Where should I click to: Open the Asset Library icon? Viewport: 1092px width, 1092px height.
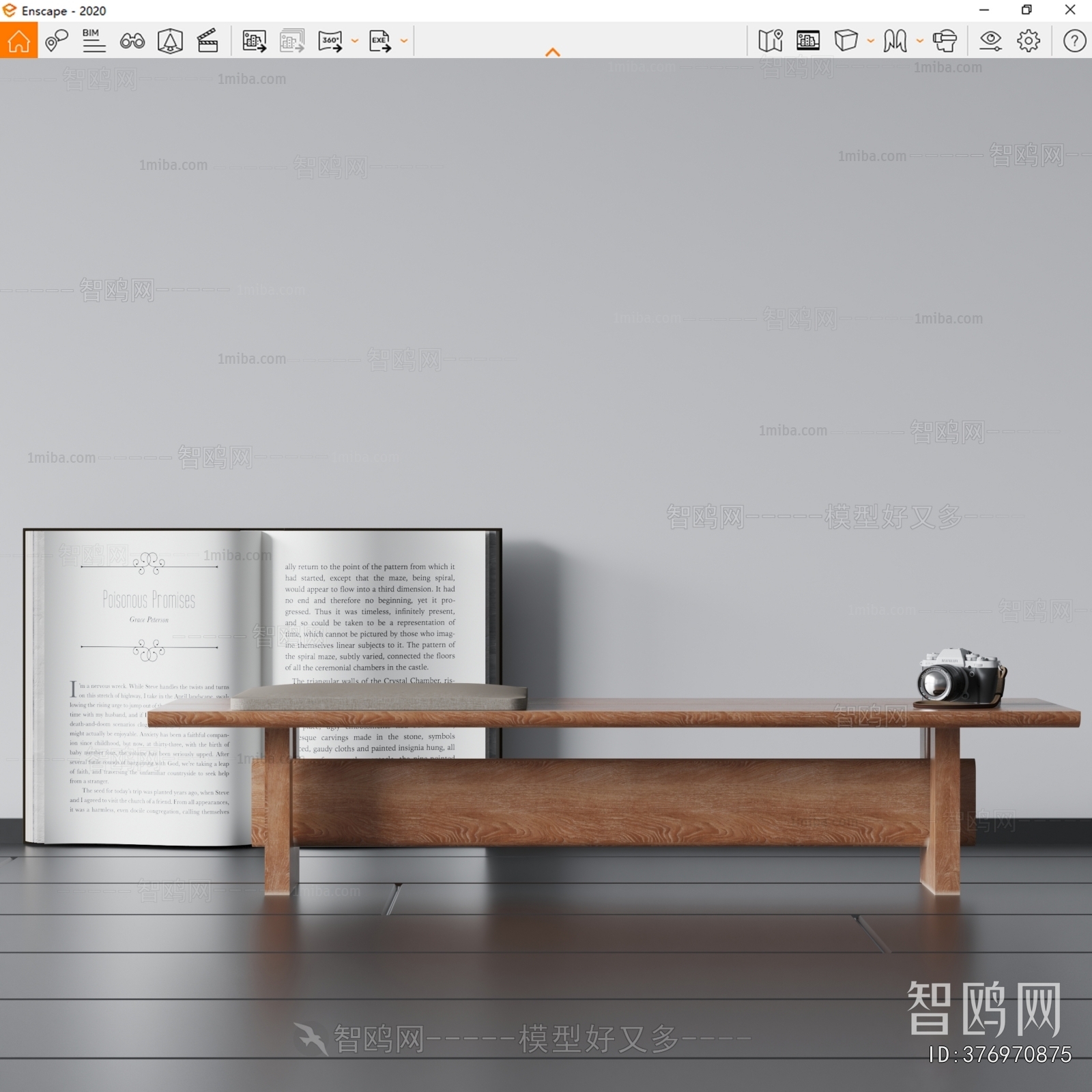tap(170, 41)
